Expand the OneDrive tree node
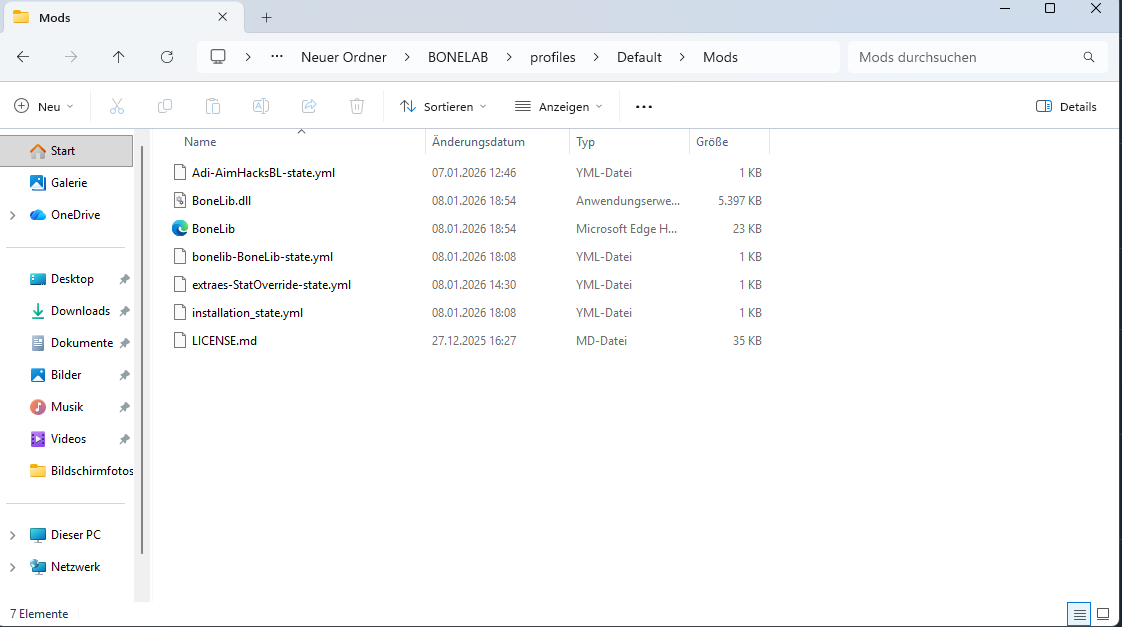The width and height of the screenshot is (1122, 627). tap(12, 215)
